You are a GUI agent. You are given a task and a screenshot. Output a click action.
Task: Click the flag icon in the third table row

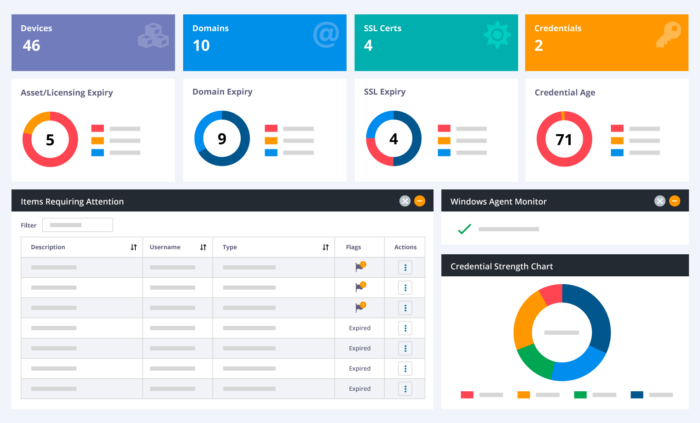360,307
